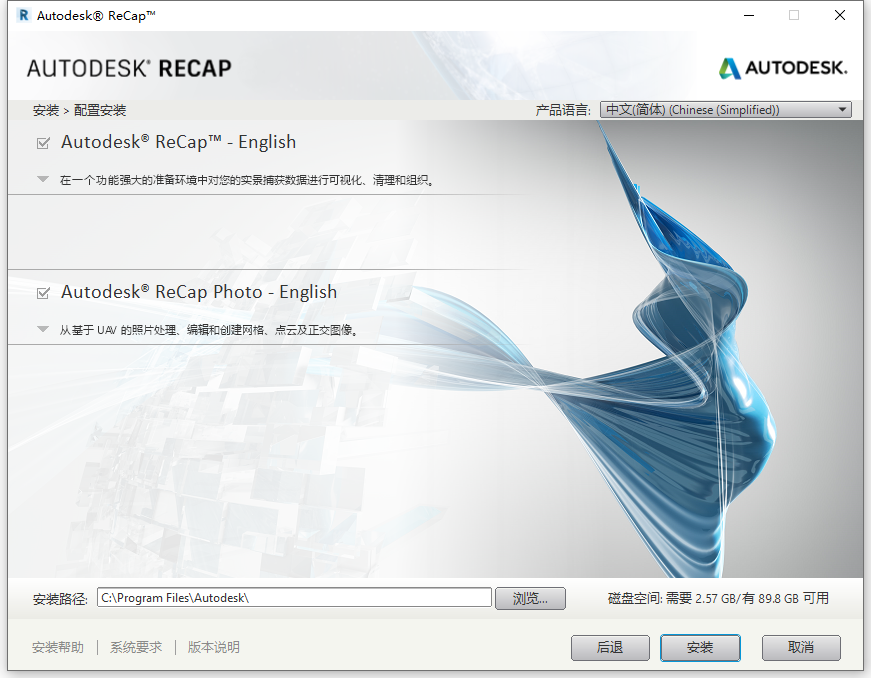Open the 安装帮助 help link
Screen dimensions: 871x678
click(58, 647)
